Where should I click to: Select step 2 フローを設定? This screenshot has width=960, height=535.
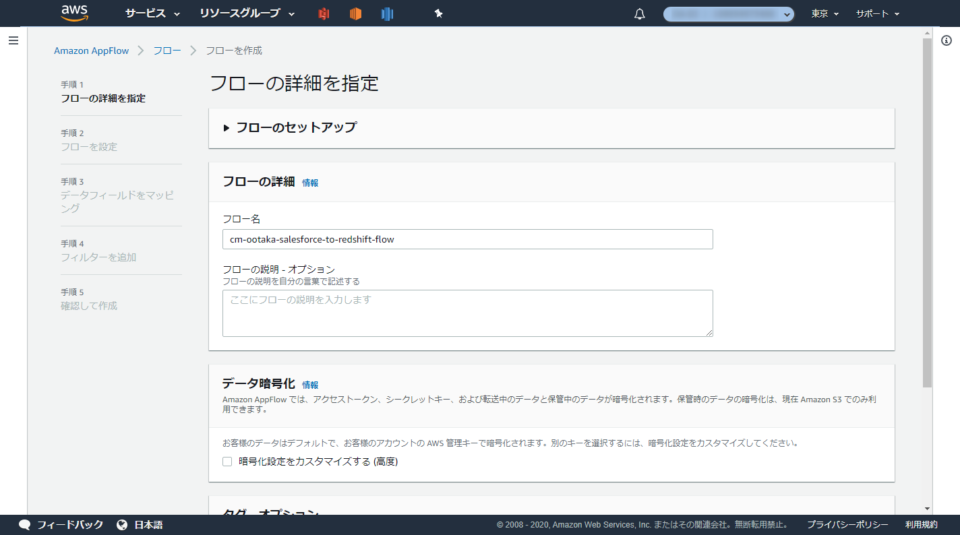tap(89, 146)
